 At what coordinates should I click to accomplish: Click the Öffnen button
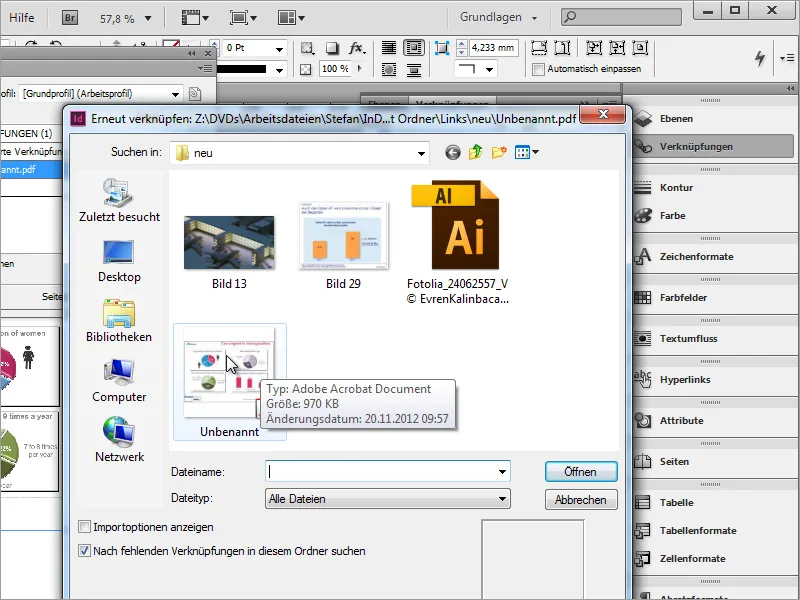(581, 472)
